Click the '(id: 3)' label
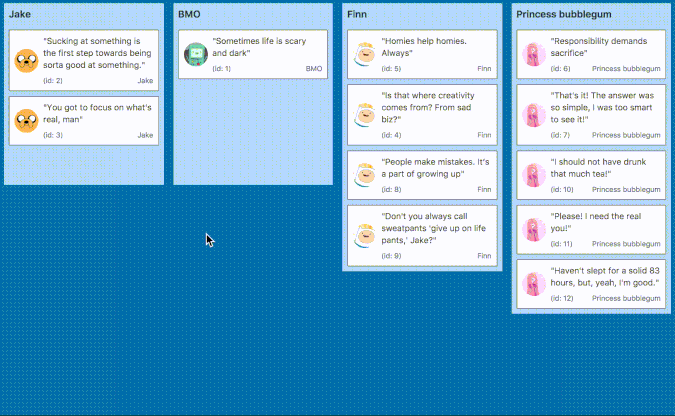This screenshot has height=416, width=675. click(x=53, y=135)
